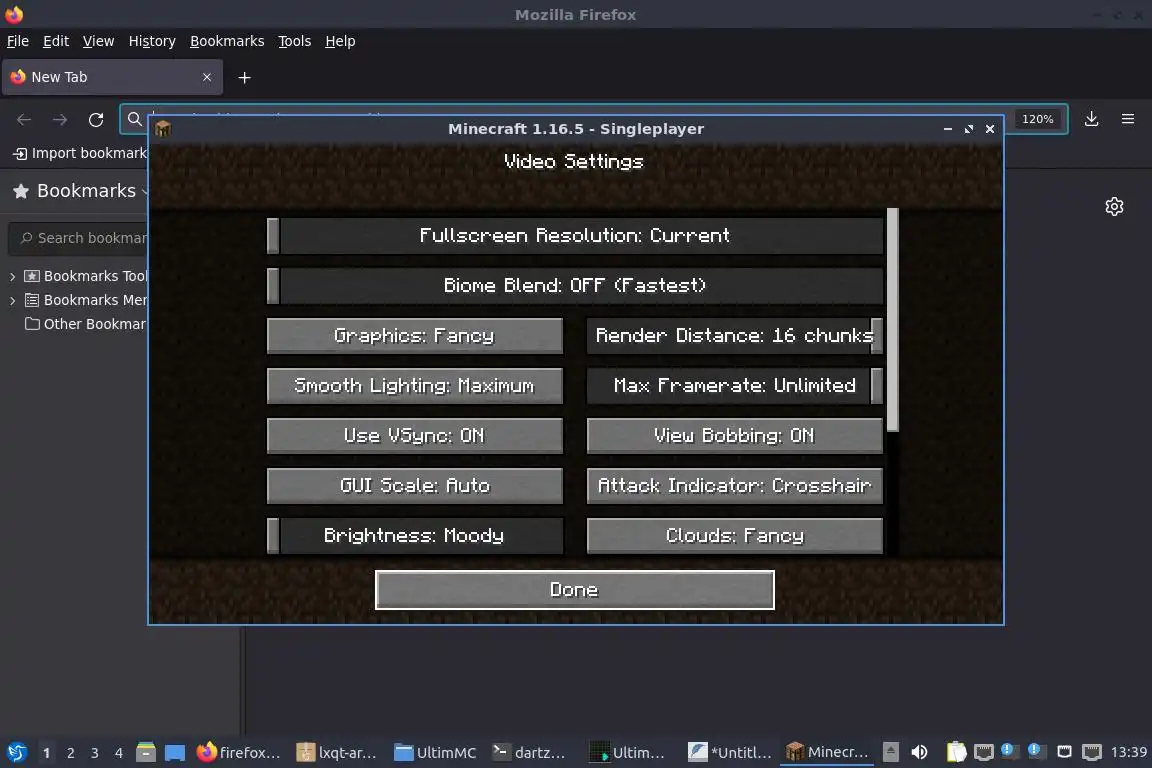
Task: Turn off Use VSync
Action: pyautogui.click(x=414, y=436)
